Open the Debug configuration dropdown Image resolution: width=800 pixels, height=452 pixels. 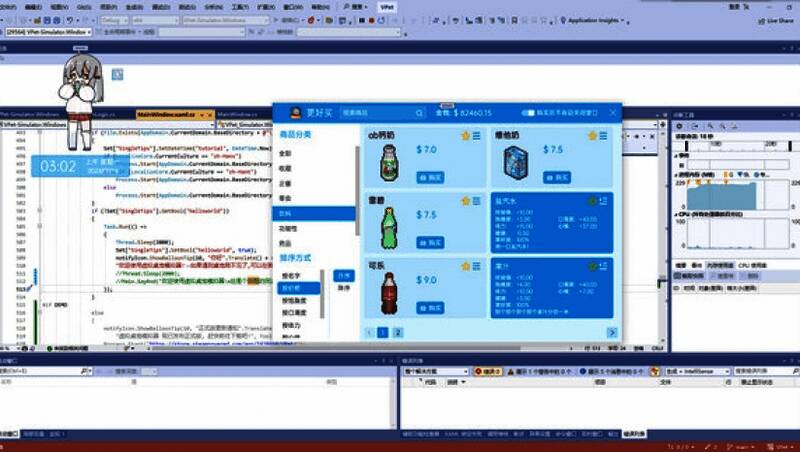113,19
